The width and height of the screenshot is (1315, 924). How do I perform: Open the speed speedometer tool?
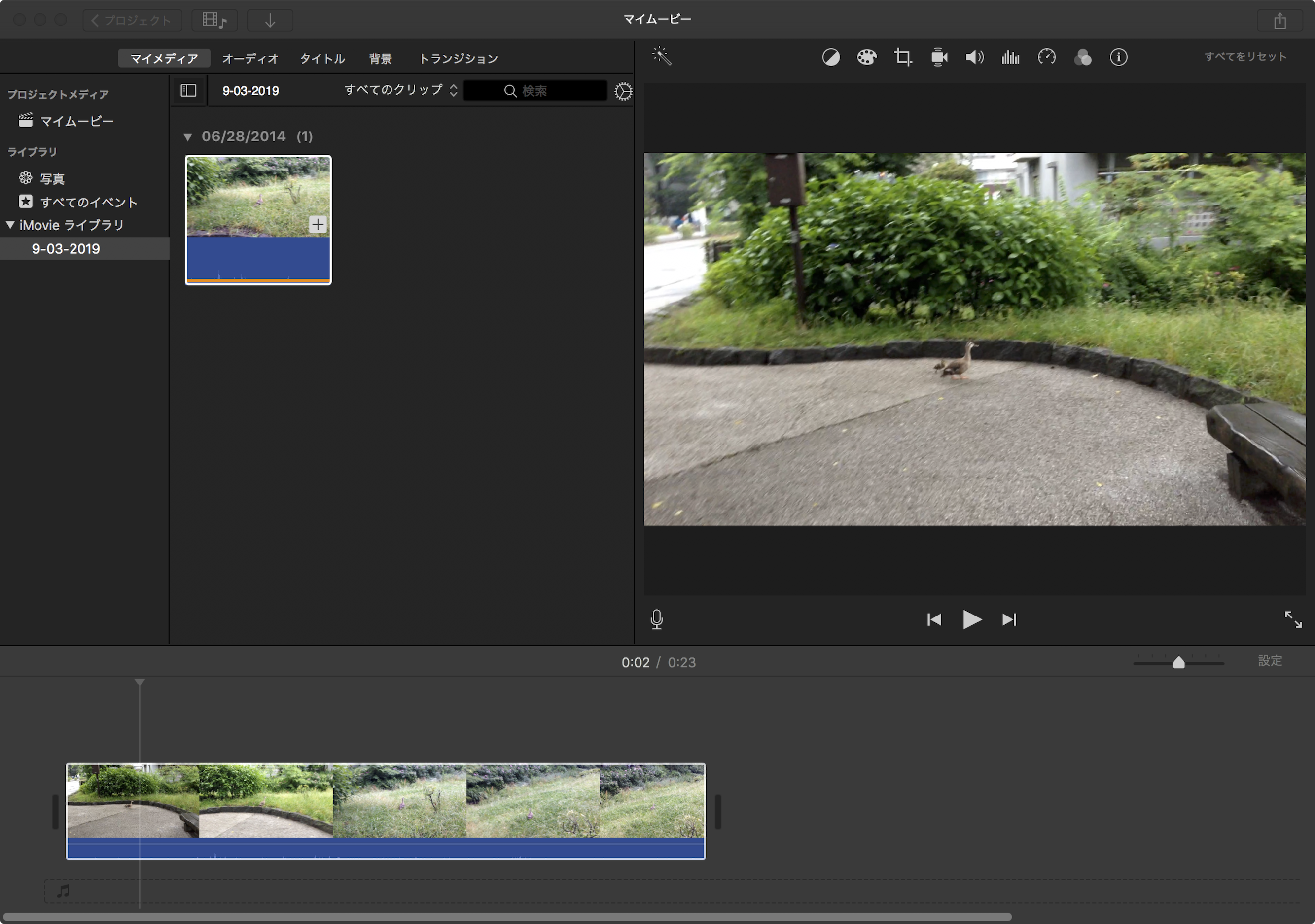(1046, 57)
